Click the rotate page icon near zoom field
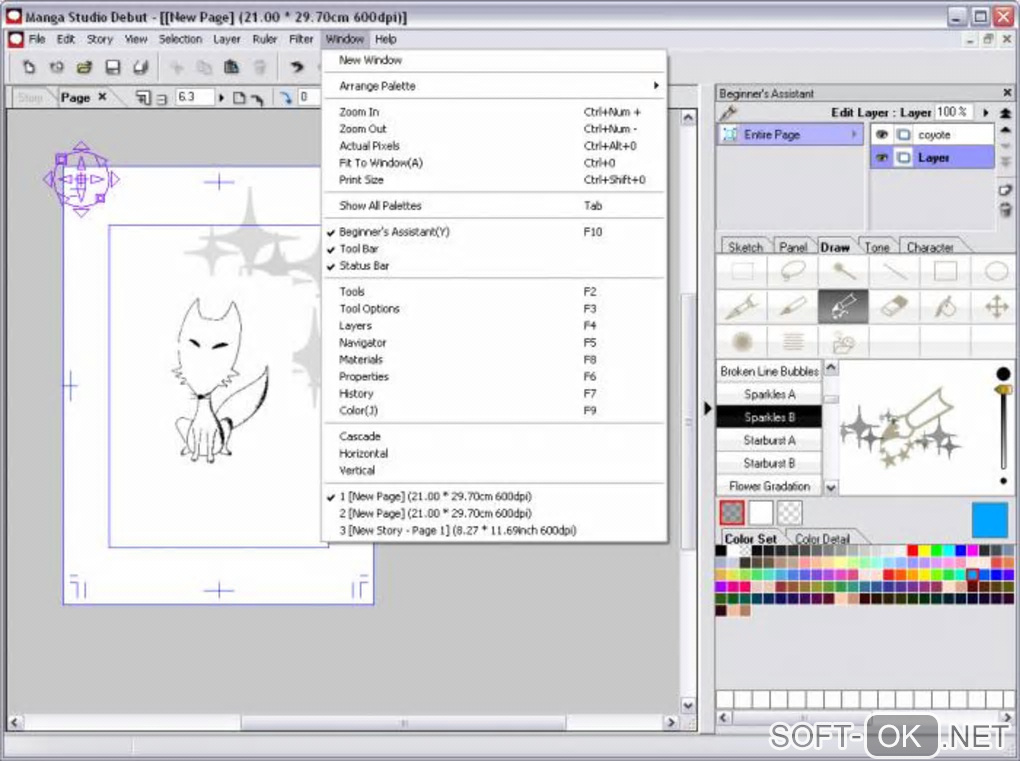Viewport: 1020px width, 761px height. (x=258, y=98)
